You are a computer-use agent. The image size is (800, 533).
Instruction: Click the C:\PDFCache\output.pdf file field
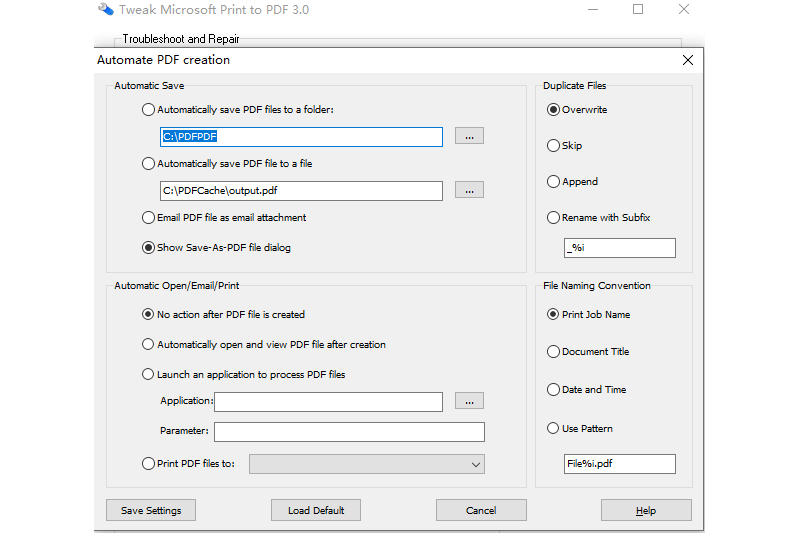(x=301, y=191)
